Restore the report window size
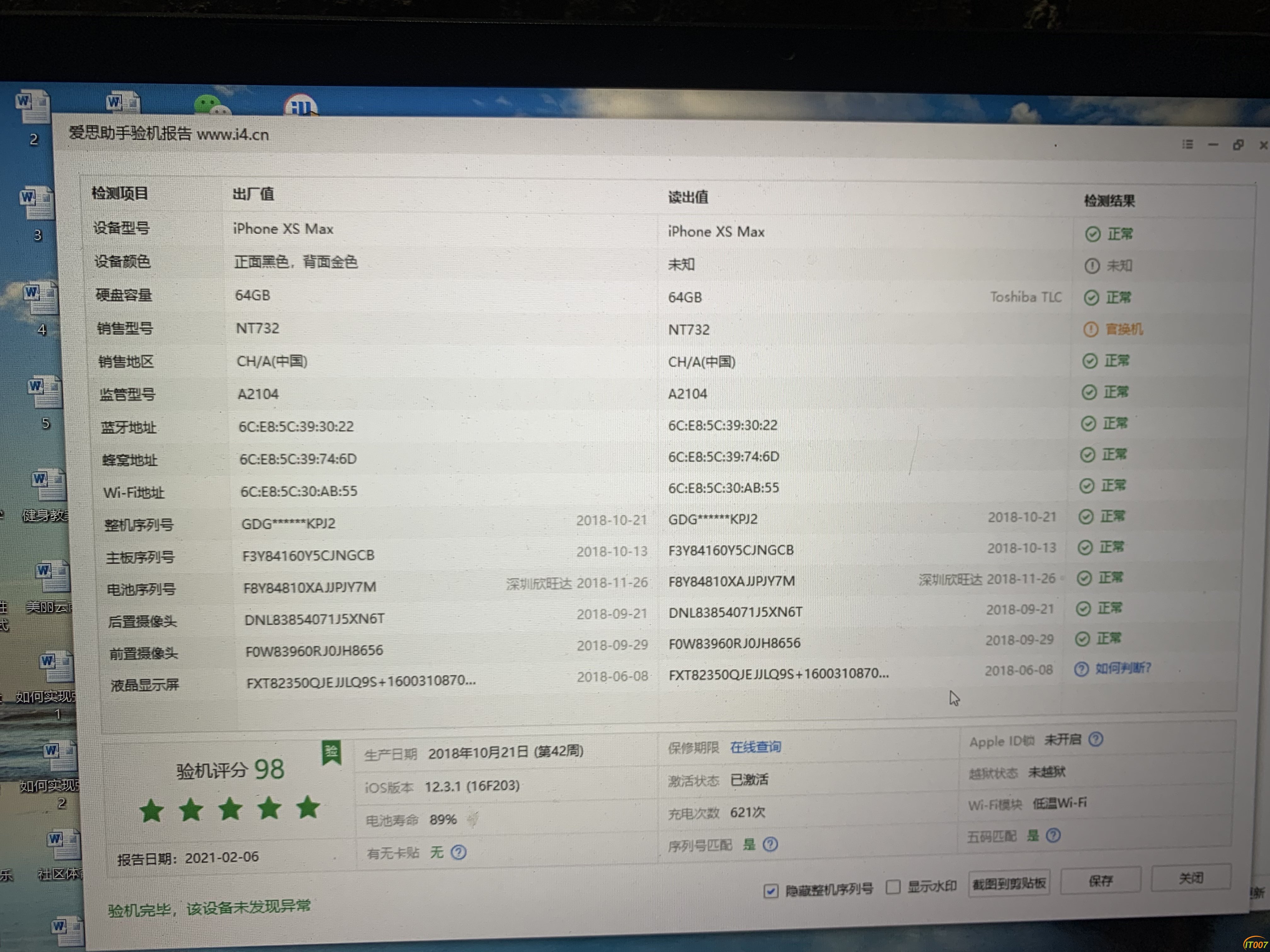The height and width of the screenshot is (952, 1270). tap(1238, 144)
